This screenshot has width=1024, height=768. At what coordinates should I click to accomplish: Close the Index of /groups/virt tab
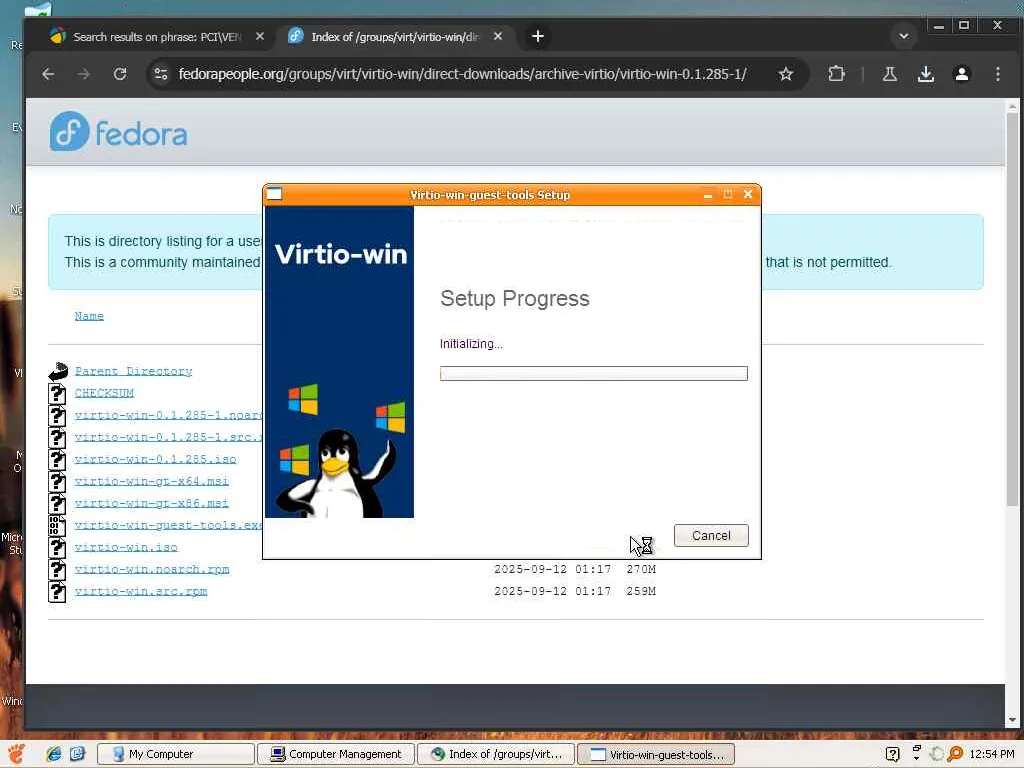(498, 37)
